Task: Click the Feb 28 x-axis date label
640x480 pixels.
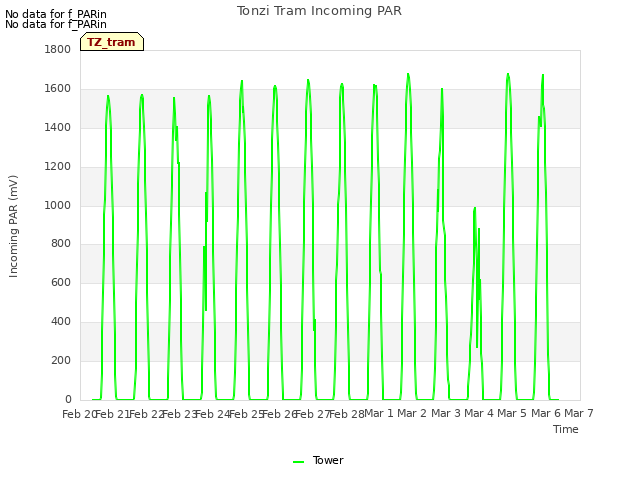Action: (x=346, y=414)
